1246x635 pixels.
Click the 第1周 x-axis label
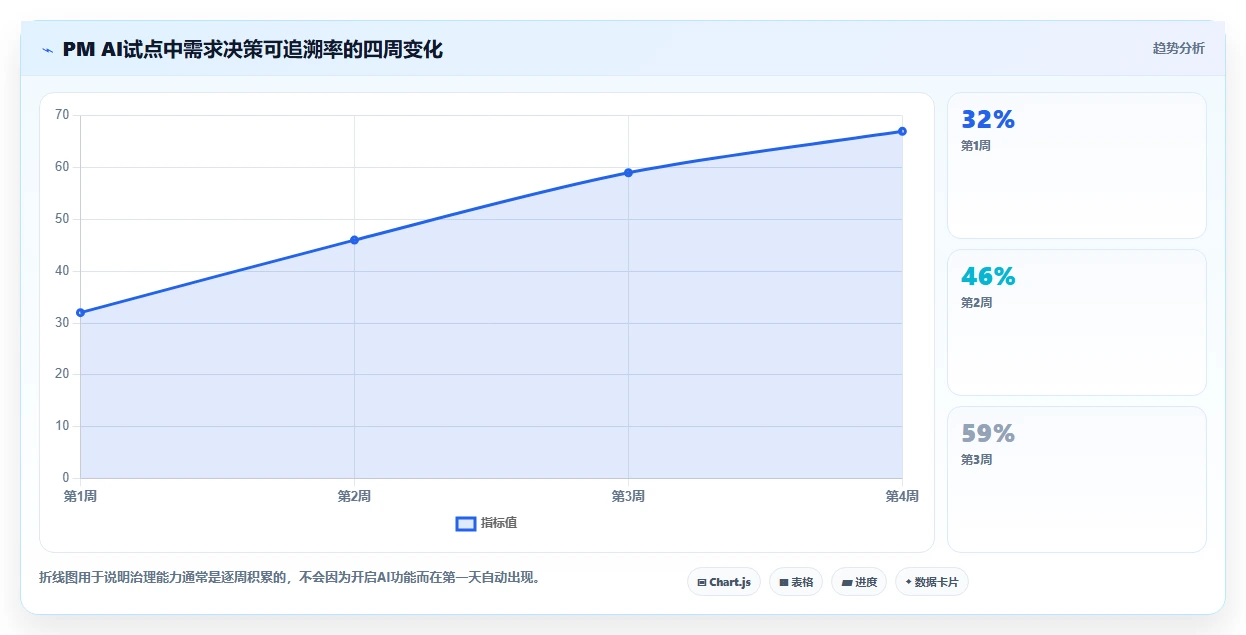(x=80, y=496)
